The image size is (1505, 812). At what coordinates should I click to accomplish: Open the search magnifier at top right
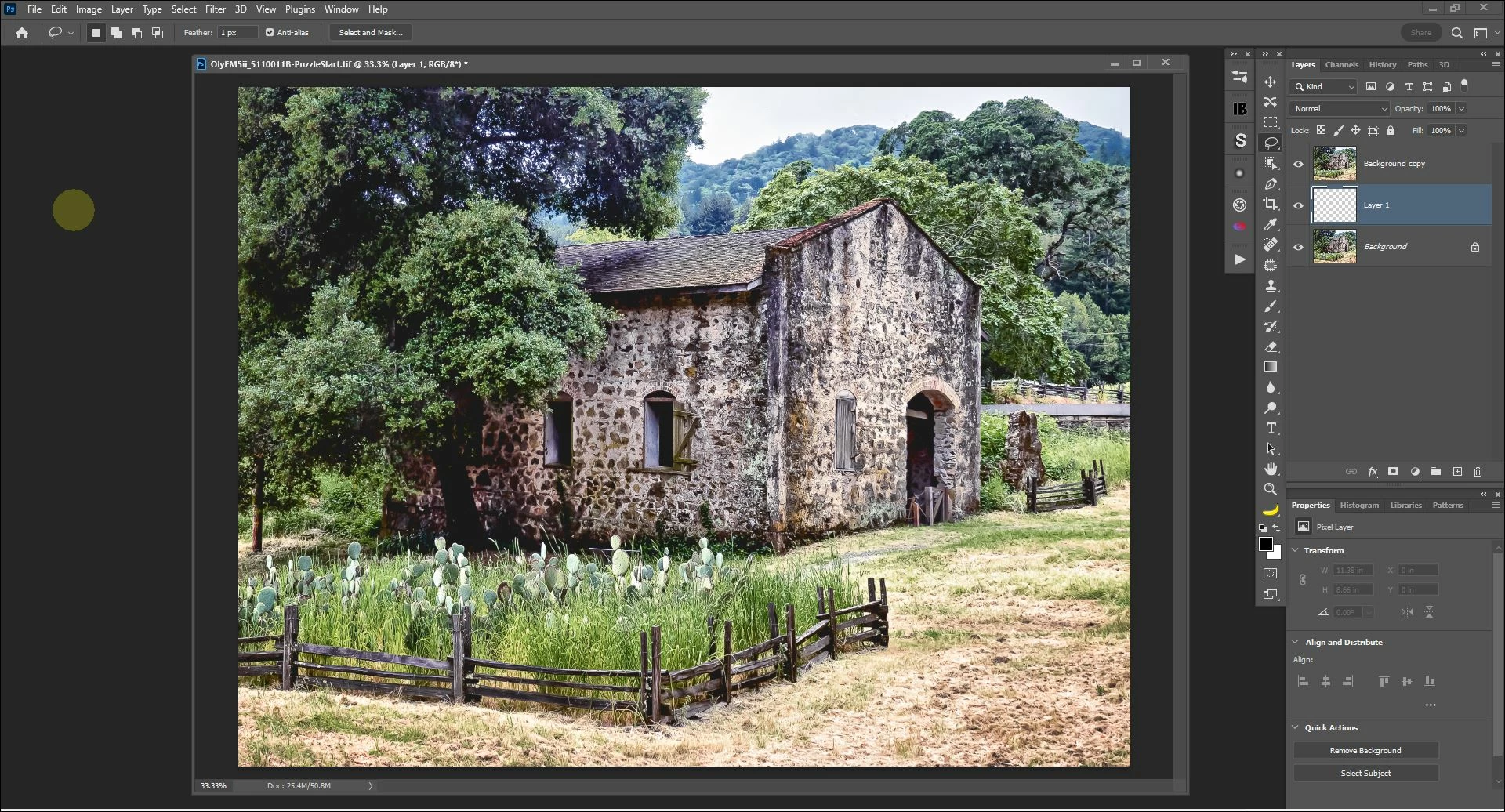coord(1456,33)
